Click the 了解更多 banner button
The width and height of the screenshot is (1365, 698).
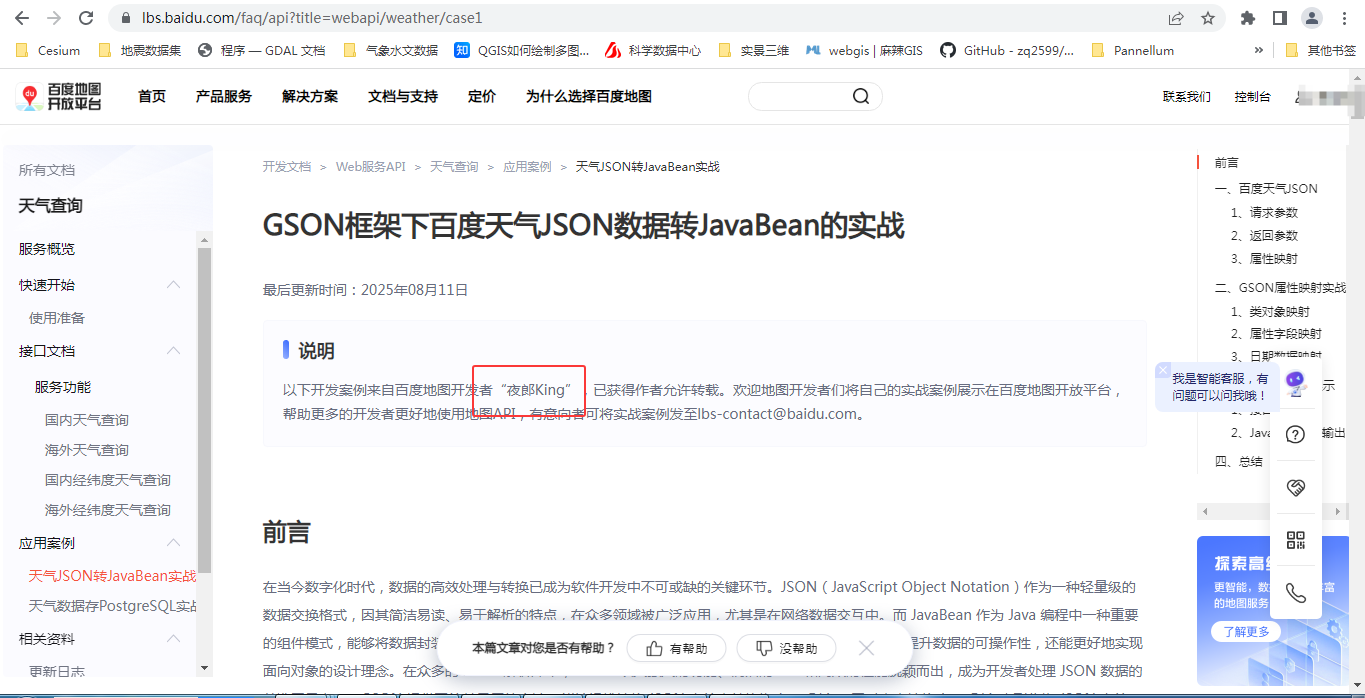click(1245, 632)
